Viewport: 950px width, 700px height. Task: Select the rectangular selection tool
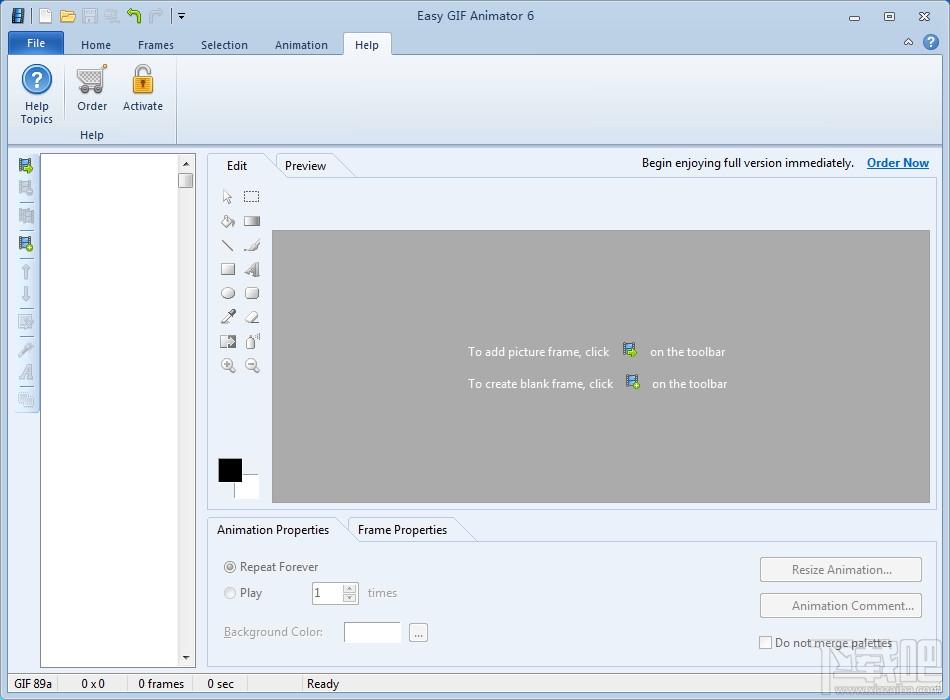tap(251, 196)
